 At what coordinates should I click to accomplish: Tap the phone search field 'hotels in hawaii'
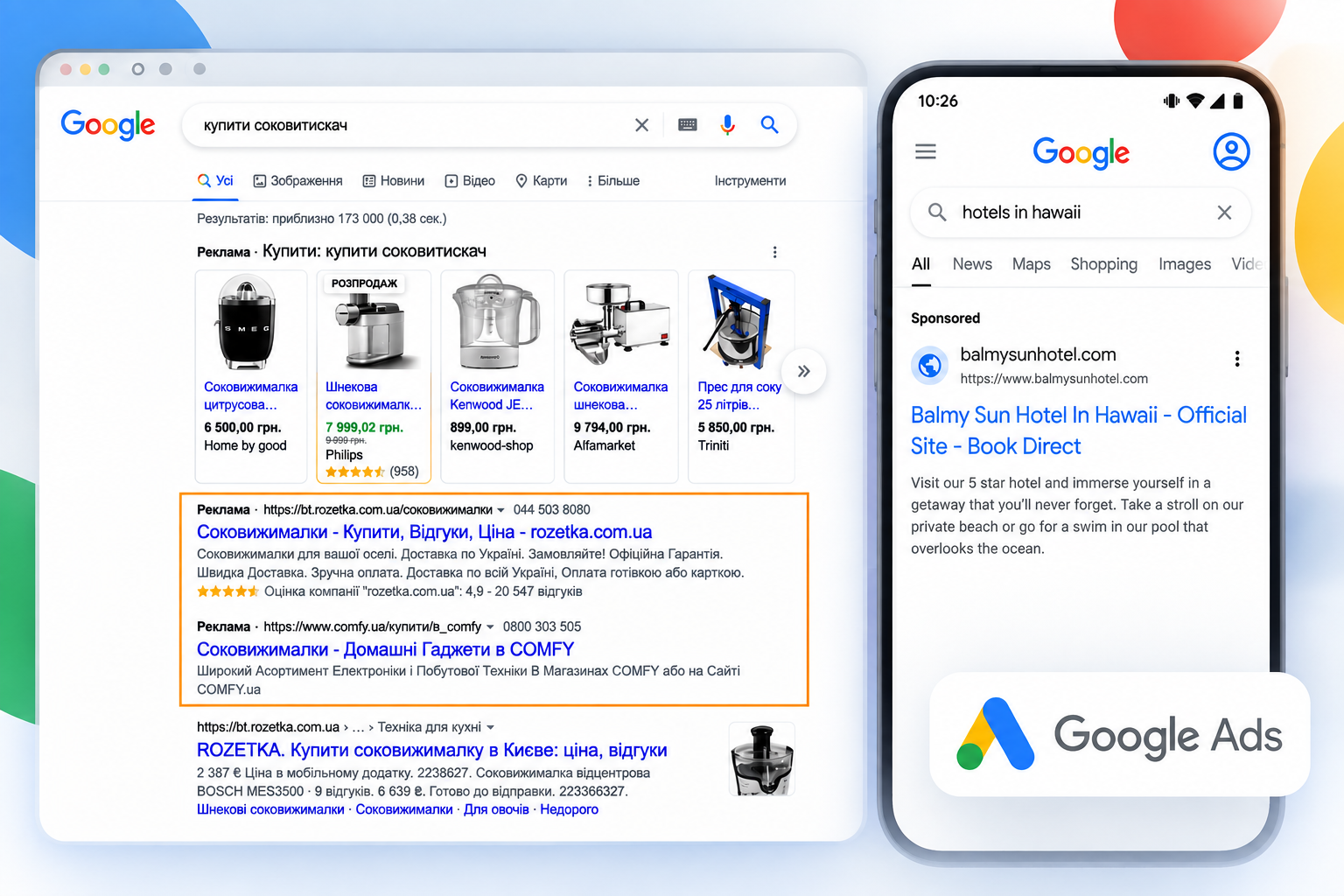[x=1081, y=213]
